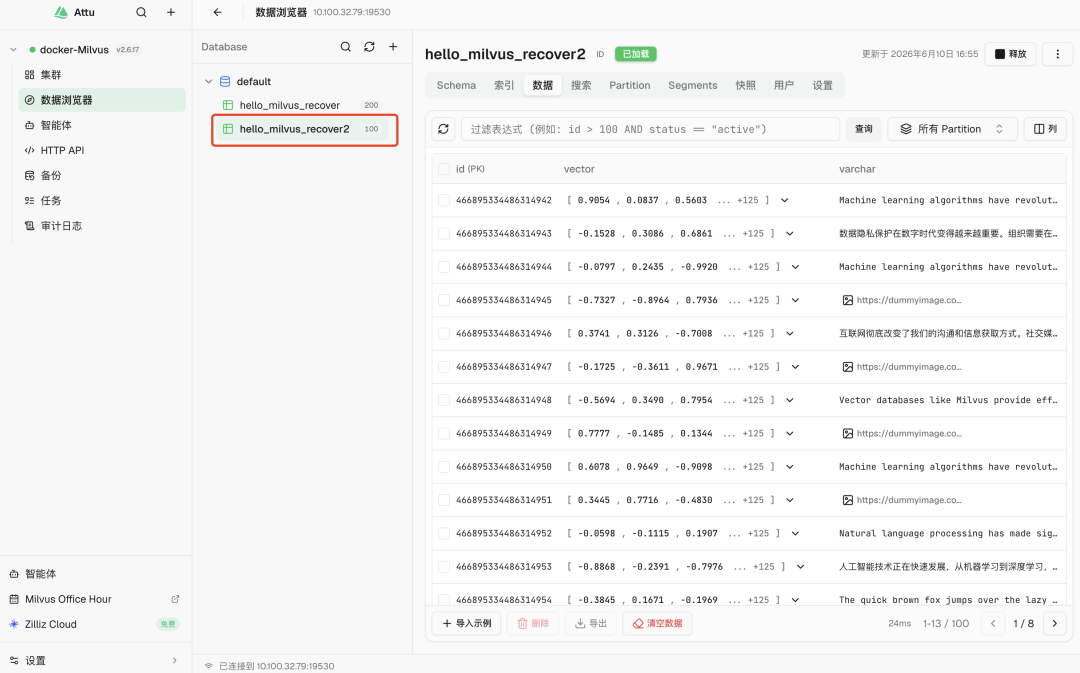Run the filter with 查询 button
The image size is (1080, 673).
click(864, 129)
